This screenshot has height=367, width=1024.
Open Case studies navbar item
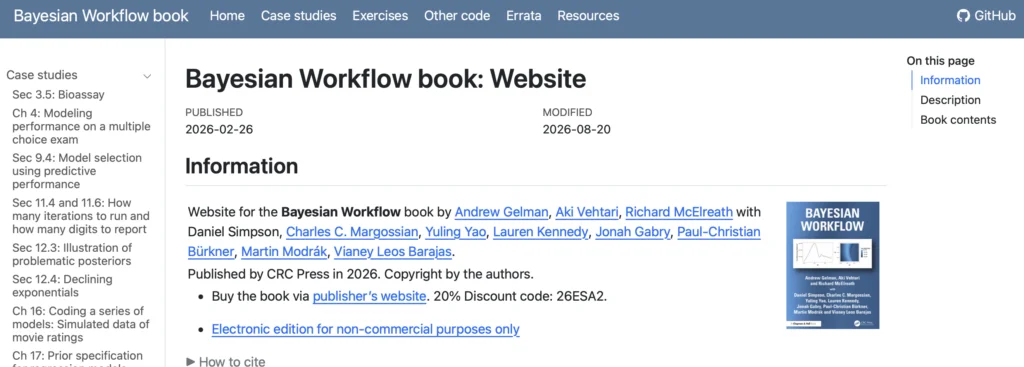coord(298,16)
